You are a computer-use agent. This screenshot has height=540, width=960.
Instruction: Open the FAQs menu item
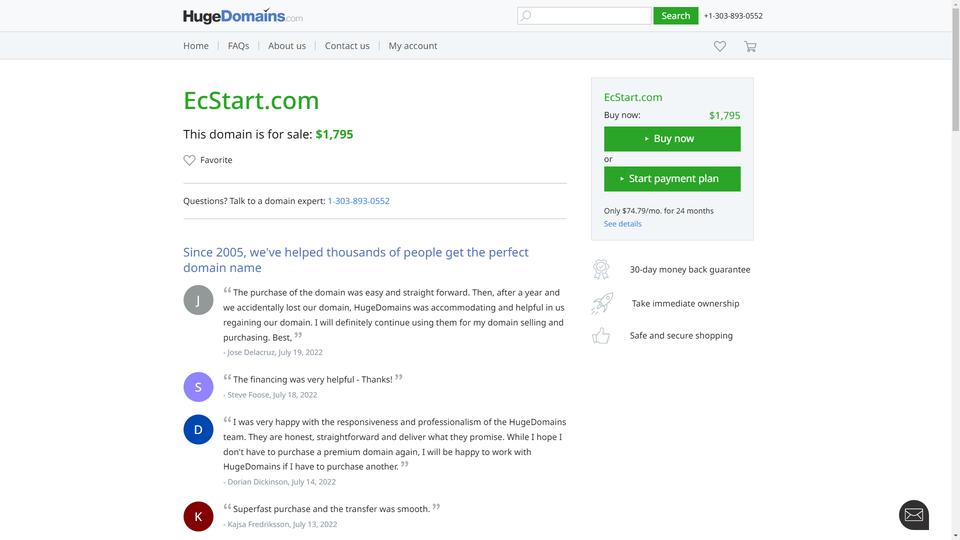(238, 46)
